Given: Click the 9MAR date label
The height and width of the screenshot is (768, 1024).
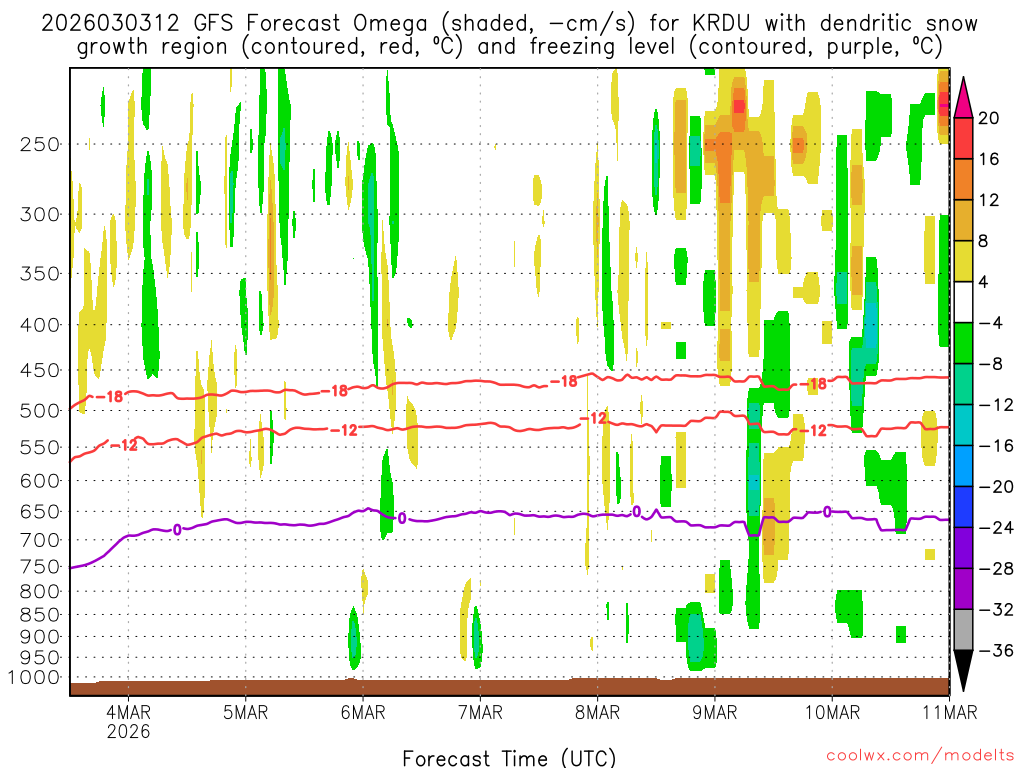Looking at the screenshot, I should [714, 712].
